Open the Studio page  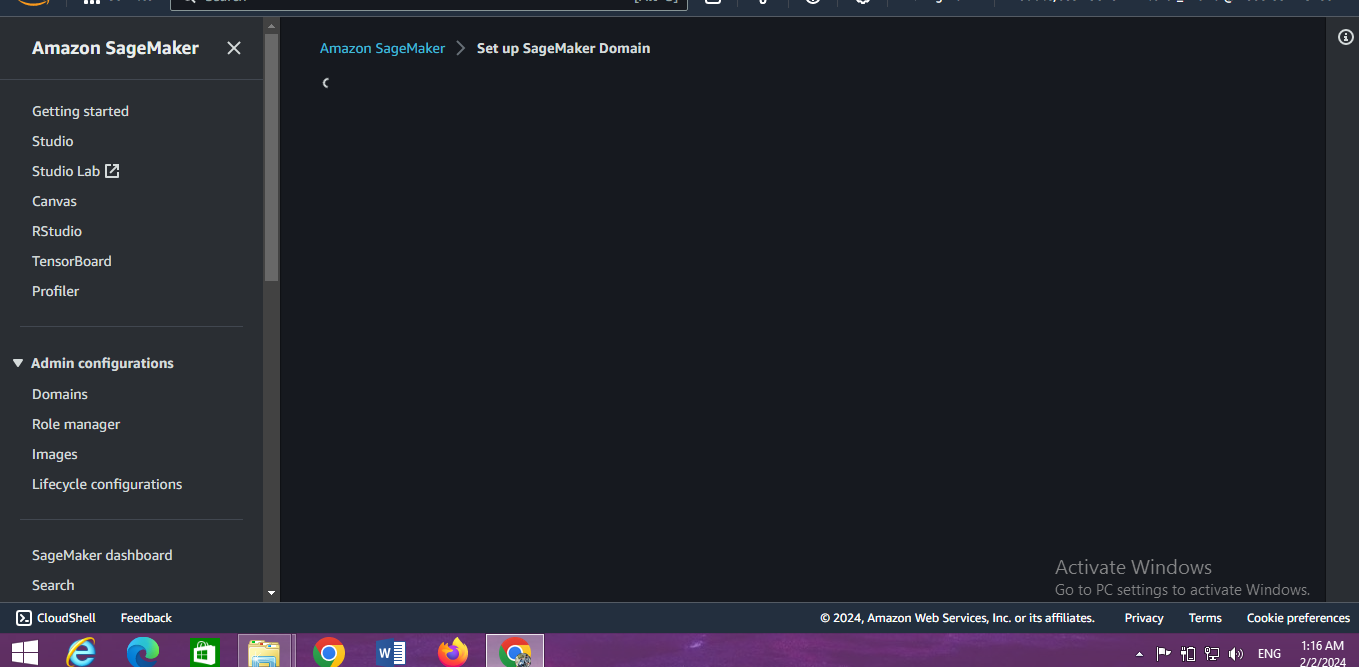[53, 141]
